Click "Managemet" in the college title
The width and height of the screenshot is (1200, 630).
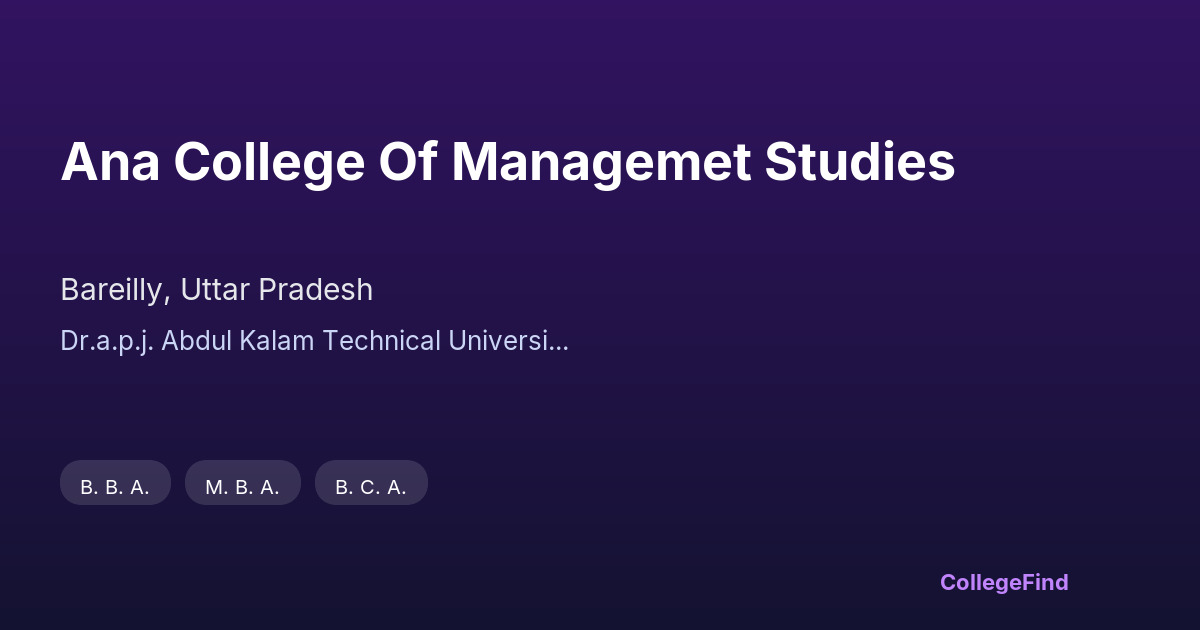pyautogui.click(x=601, y=163)
